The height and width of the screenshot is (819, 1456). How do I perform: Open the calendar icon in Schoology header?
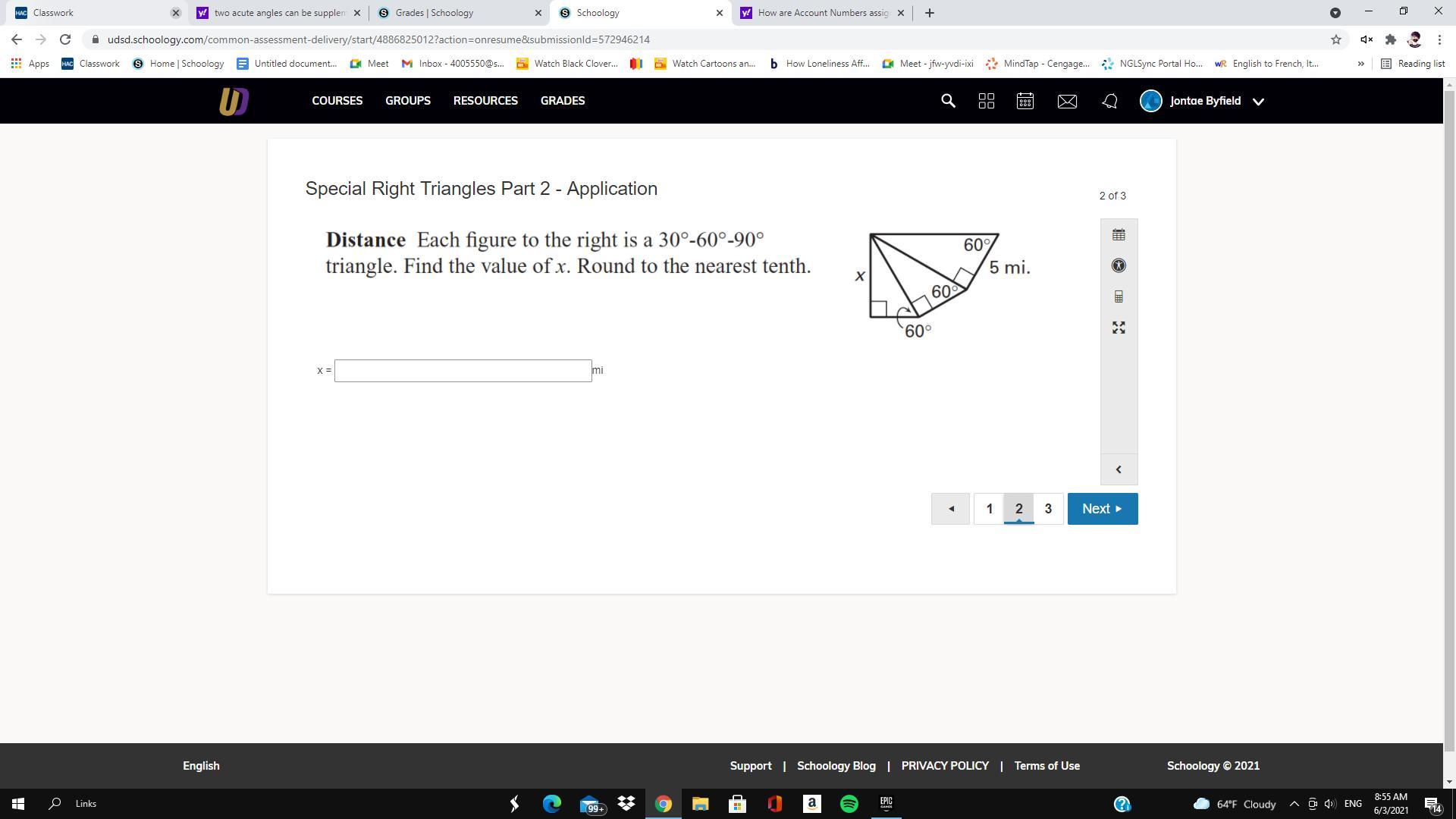click(1025, 101)
